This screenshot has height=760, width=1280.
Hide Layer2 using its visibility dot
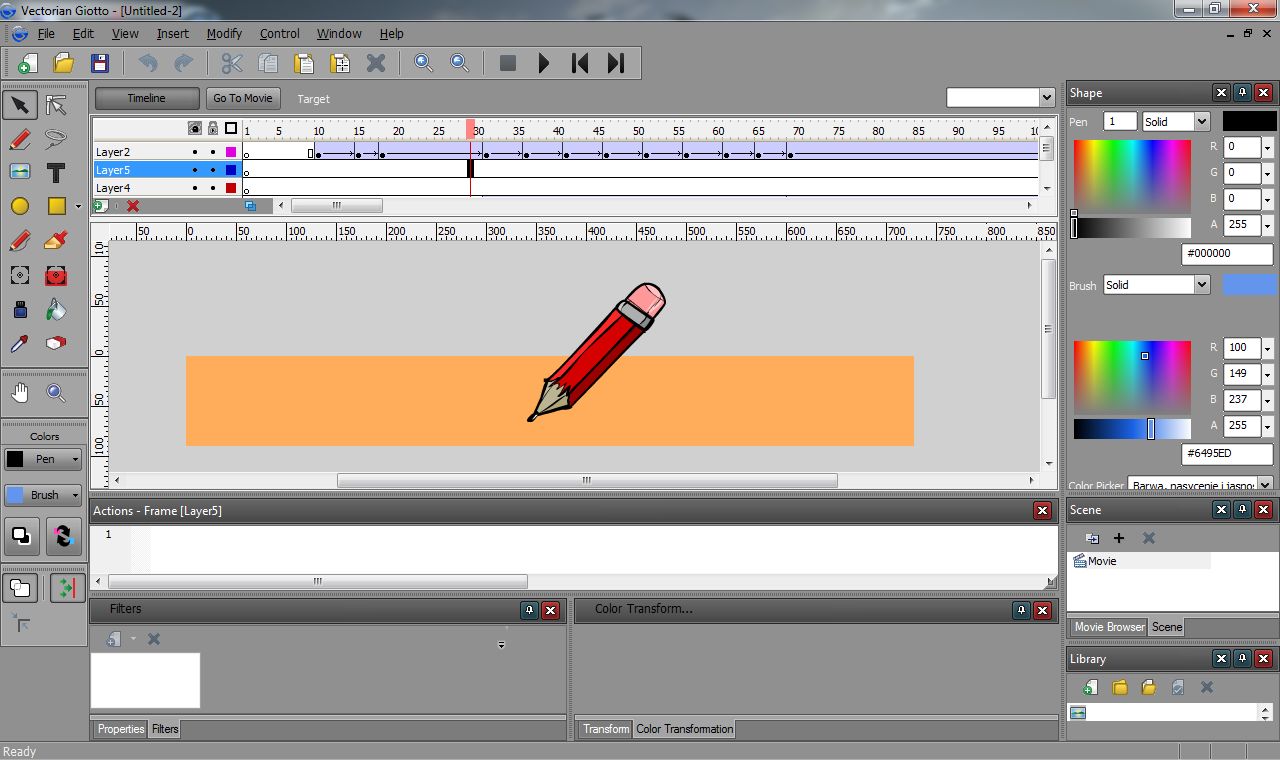[x=194, y=152]
